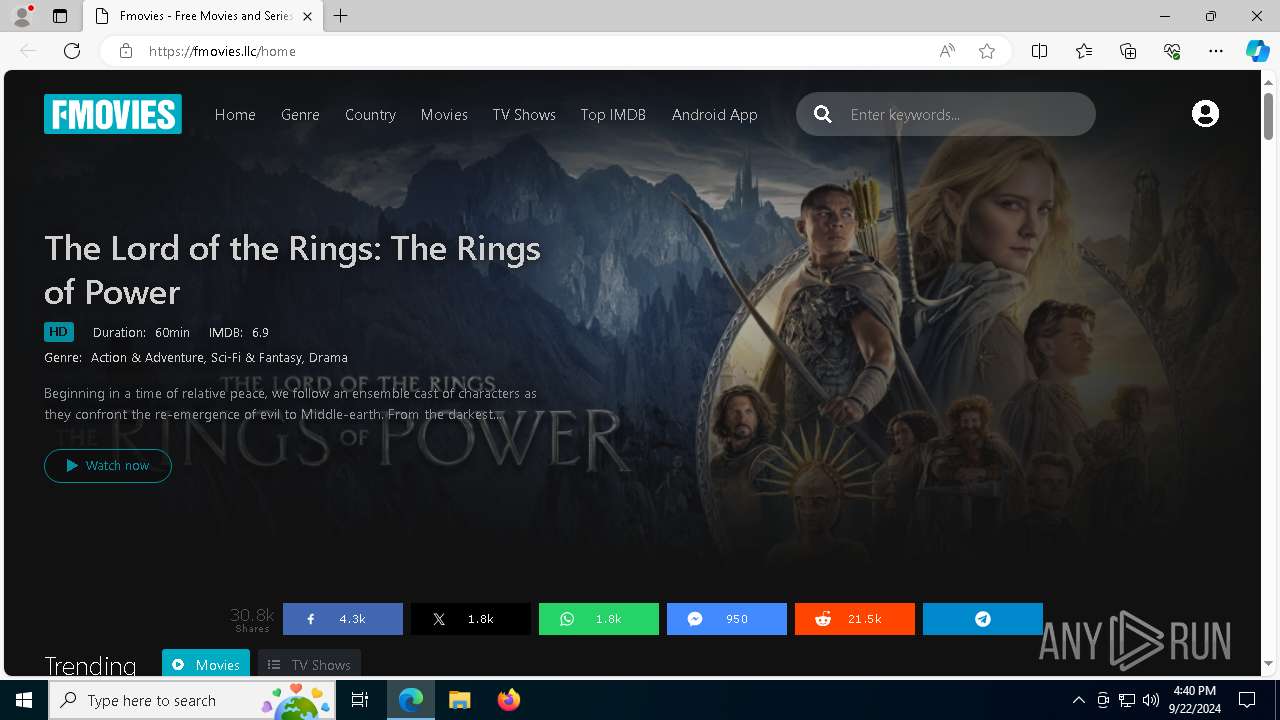Open Android App page
The height and width of the screenshot is (720, 1280).
(x=714, y=115)
